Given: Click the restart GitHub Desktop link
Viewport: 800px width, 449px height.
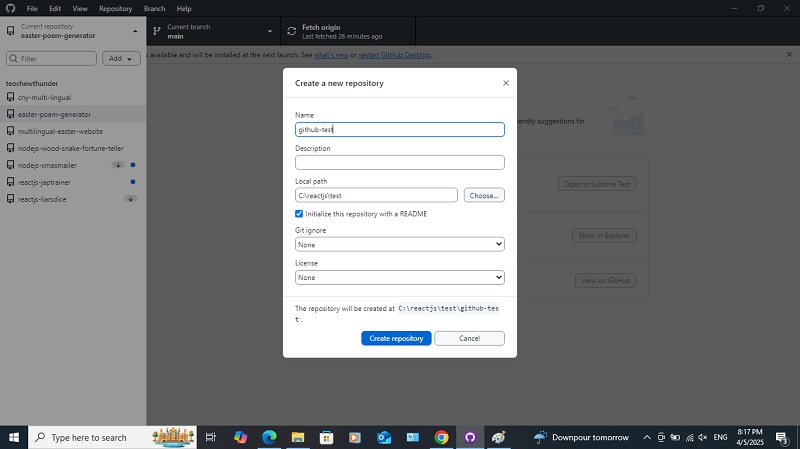Looking at the screenshot, I should coord(394,55).
